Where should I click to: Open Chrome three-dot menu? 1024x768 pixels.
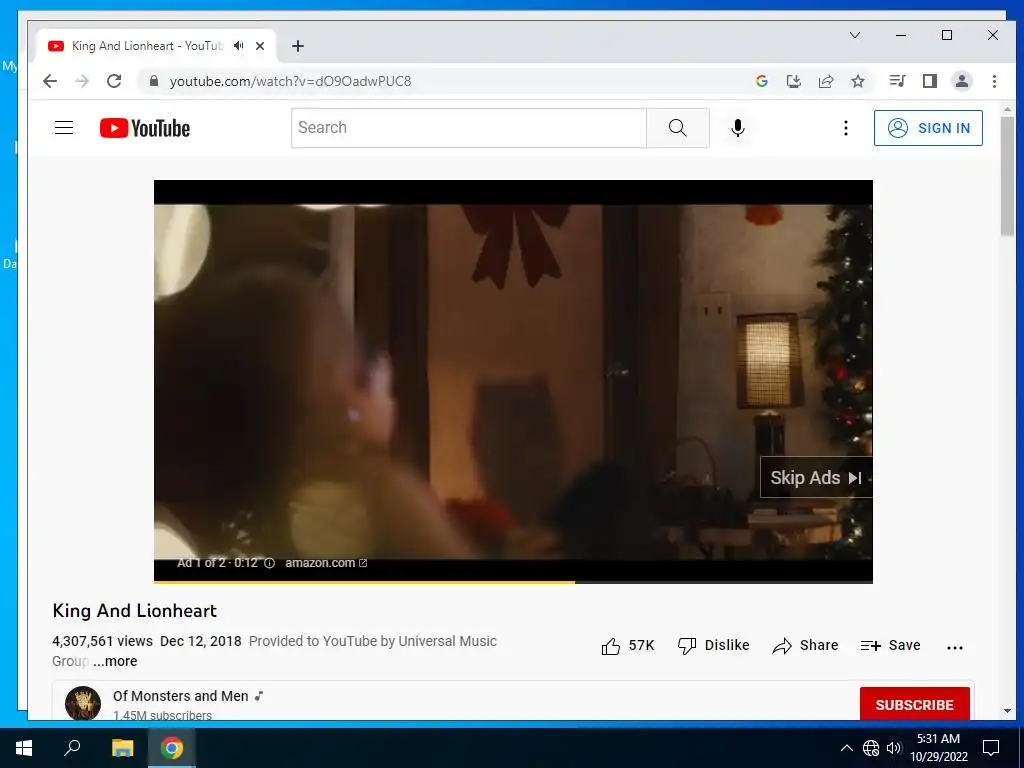(x=994, y=81)
